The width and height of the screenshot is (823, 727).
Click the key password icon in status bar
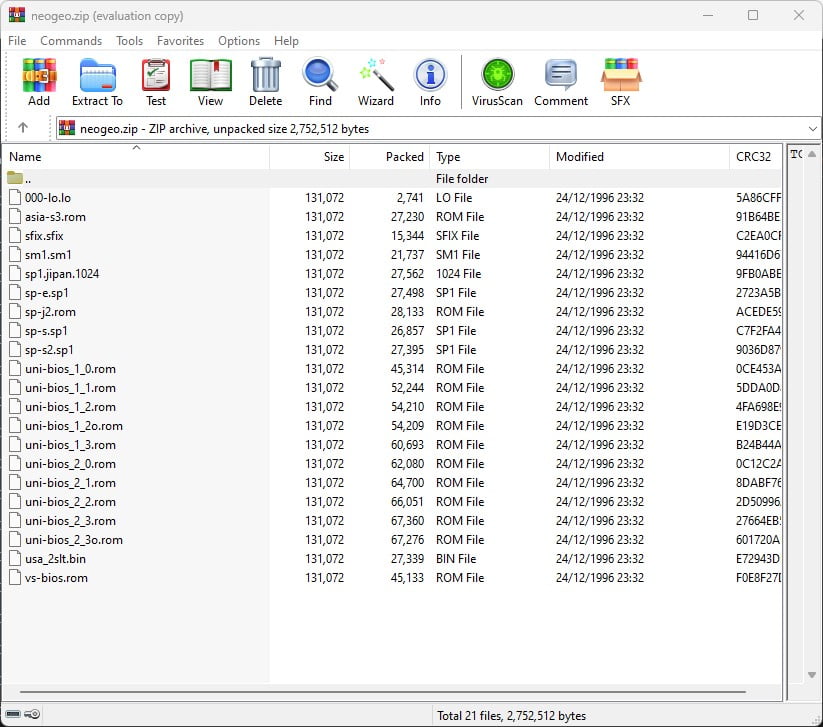coord(33,714)
